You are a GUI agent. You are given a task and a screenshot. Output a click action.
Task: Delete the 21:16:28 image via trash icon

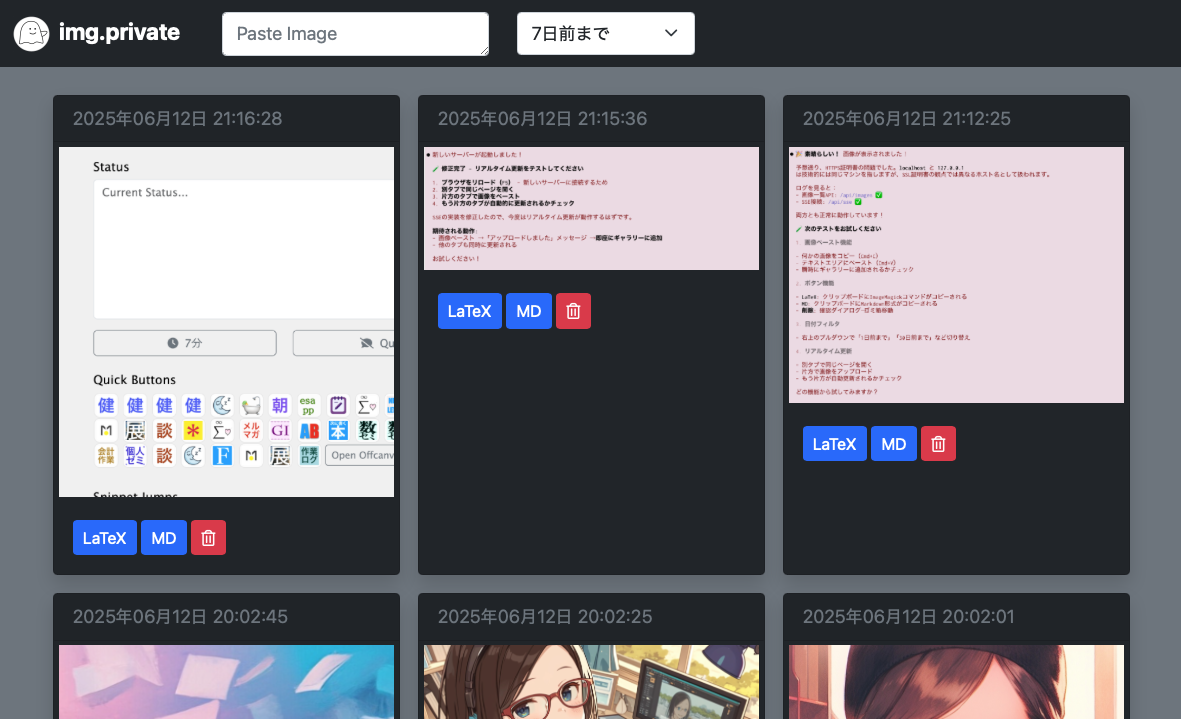pos(208,538)
